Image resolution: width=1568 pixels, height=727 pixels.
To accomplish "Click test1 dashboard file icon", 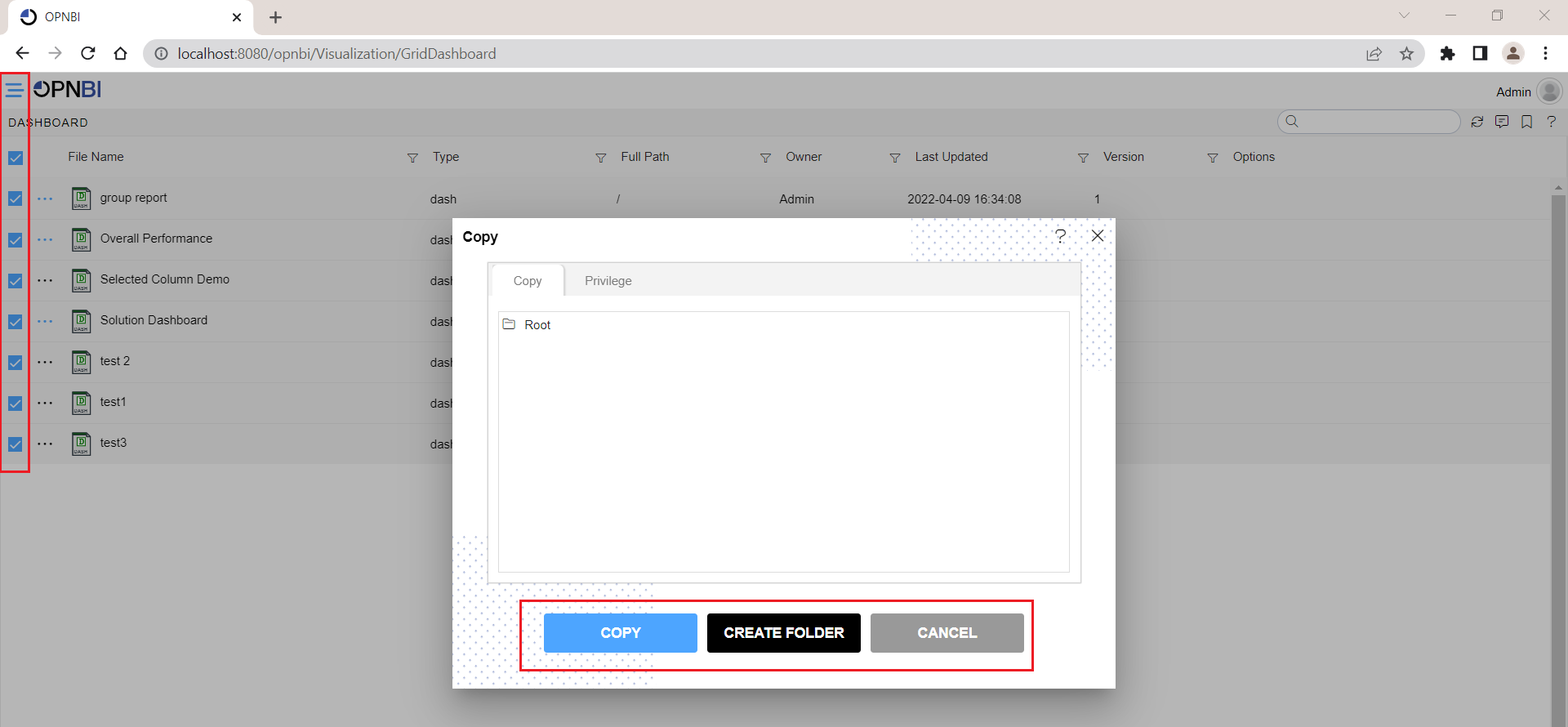I will (x=81, y=403).
